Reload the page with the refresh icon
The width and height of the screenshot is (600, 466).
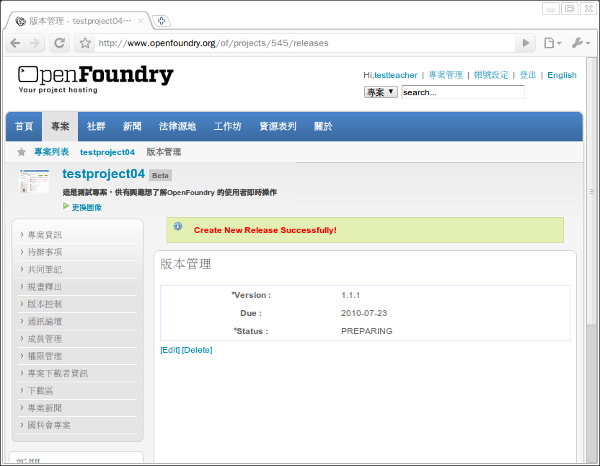59,43
